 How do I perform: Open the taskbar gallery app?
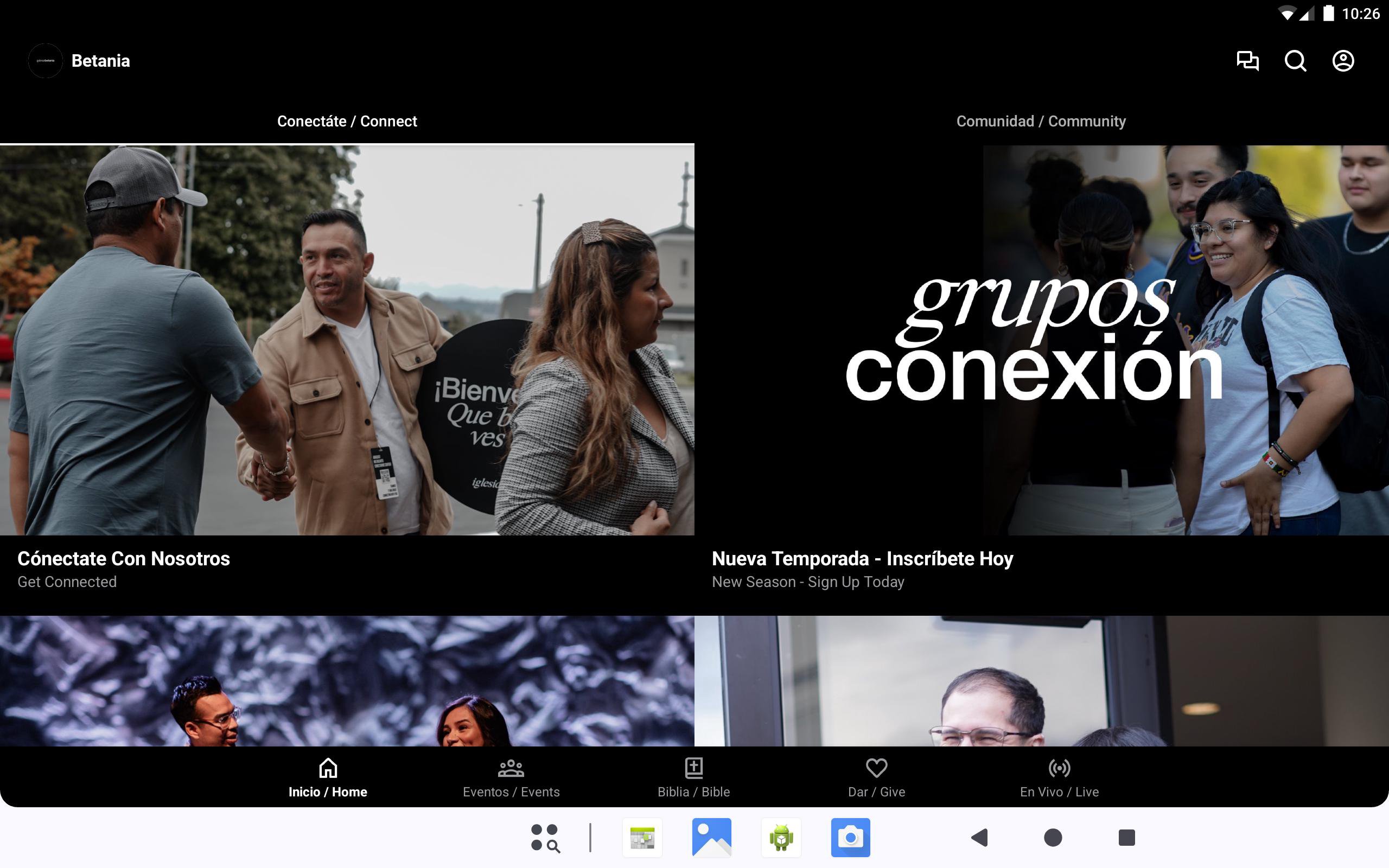click(711, 838)
